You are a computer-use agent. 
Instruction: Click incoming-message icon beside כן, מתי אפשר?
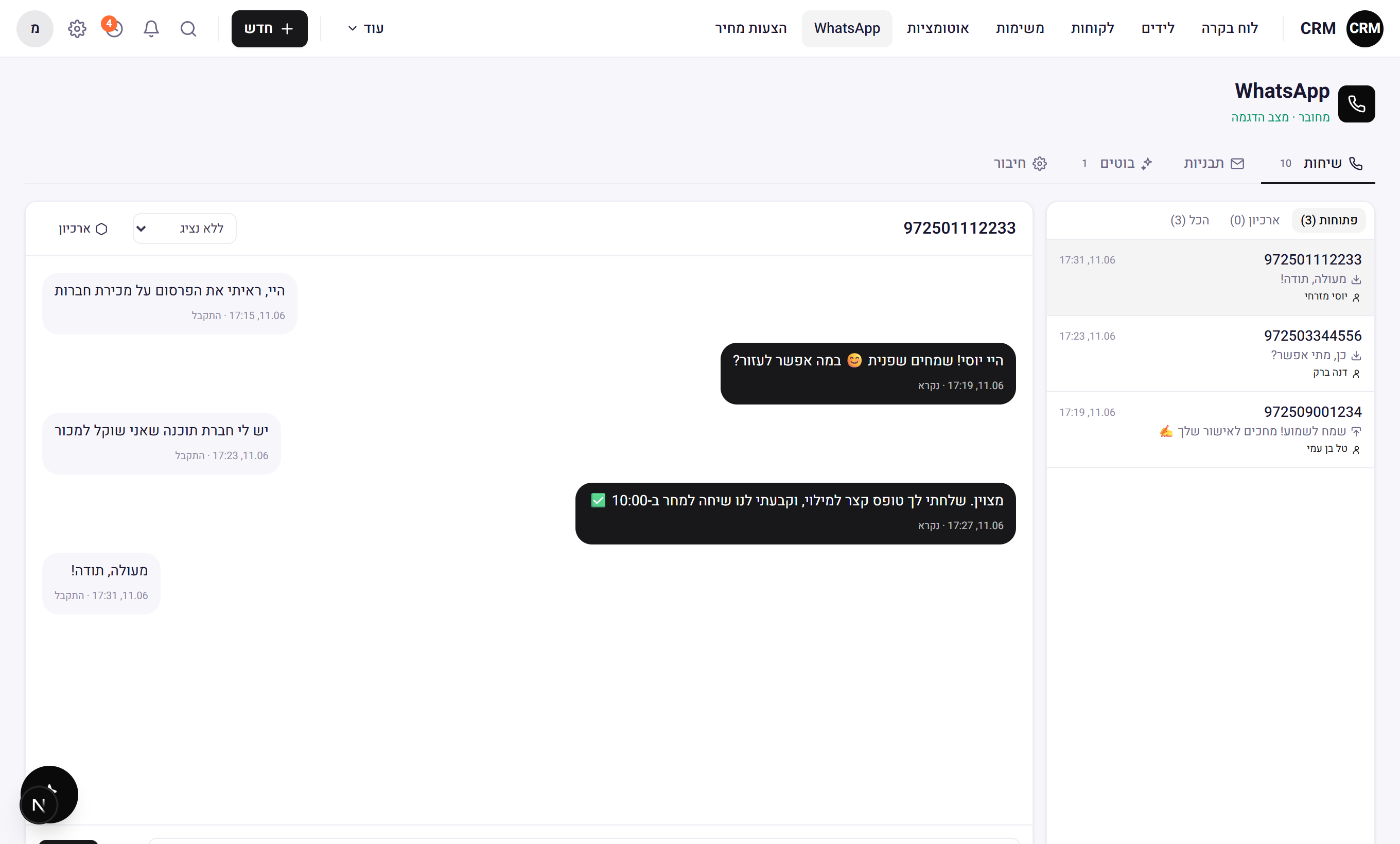[x=1356, y=355]
